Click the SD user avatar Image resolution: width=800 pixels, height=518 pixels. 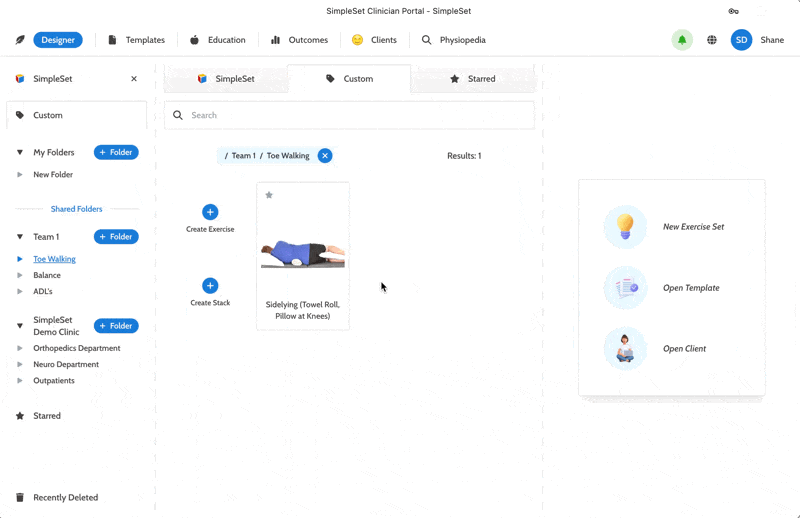coord(741,40)
